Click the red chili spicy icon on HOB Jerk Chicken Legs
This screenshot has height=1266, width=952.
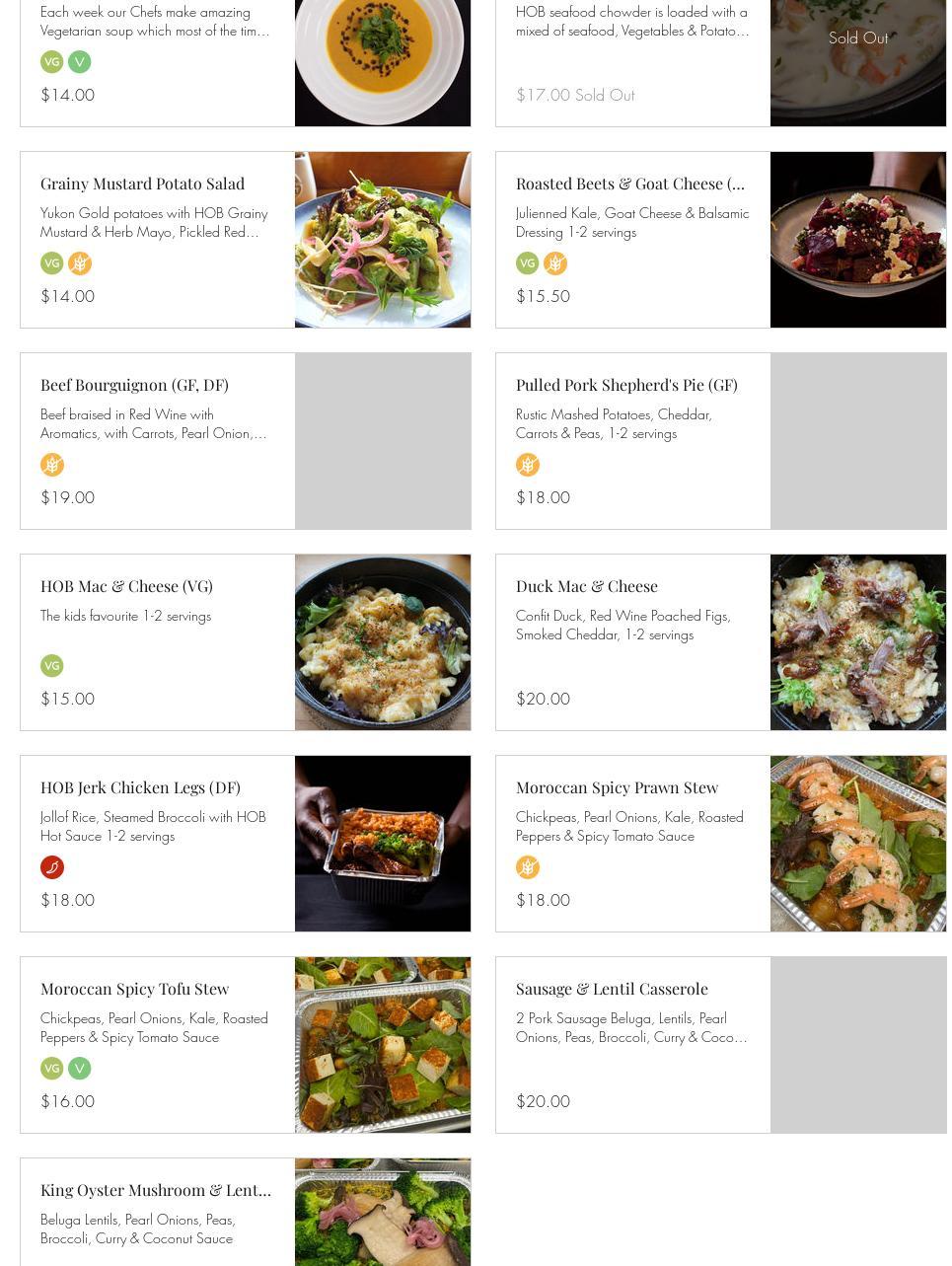(x=52, y=867)
